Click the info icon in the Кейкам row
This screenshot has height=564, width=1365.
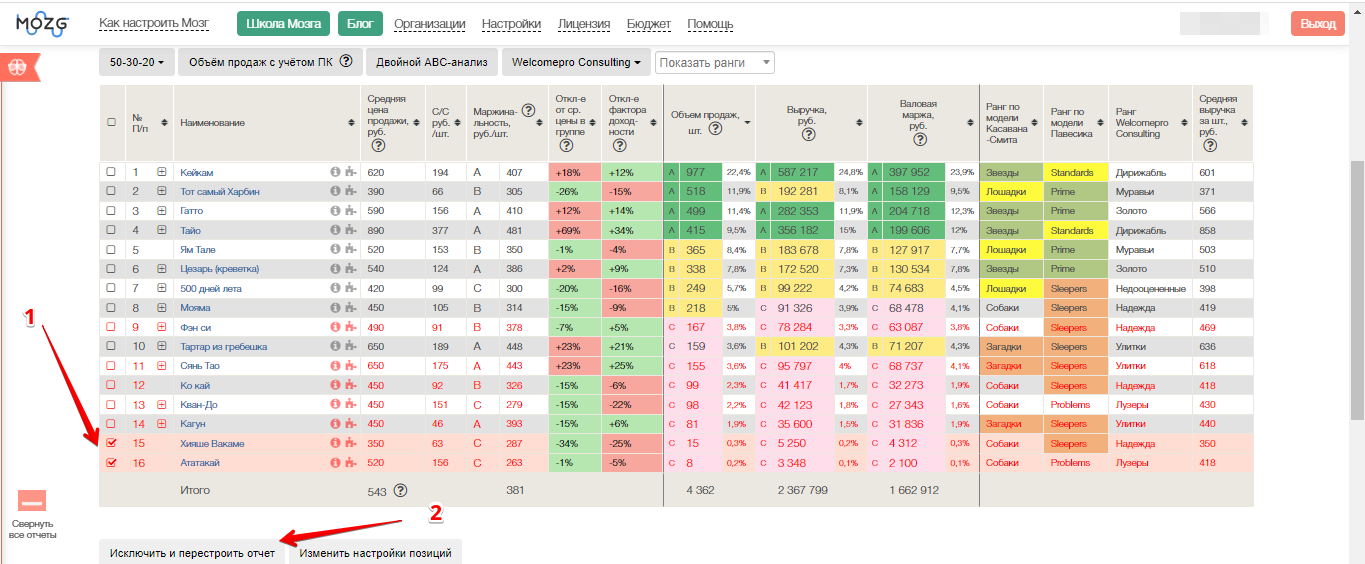coord(335,173)
